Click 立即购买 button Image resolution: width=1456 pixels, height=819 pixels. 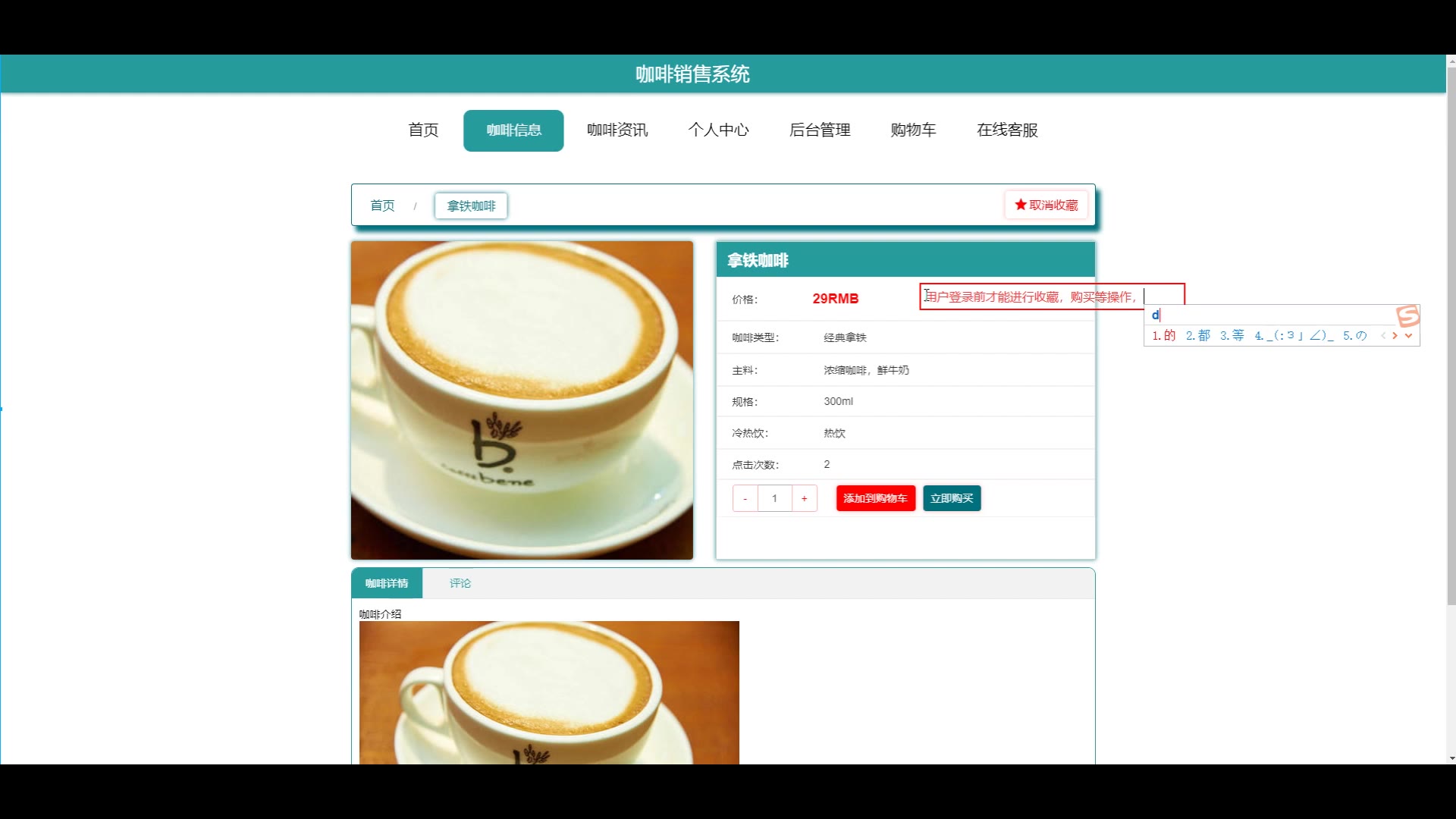coord(951,498)
